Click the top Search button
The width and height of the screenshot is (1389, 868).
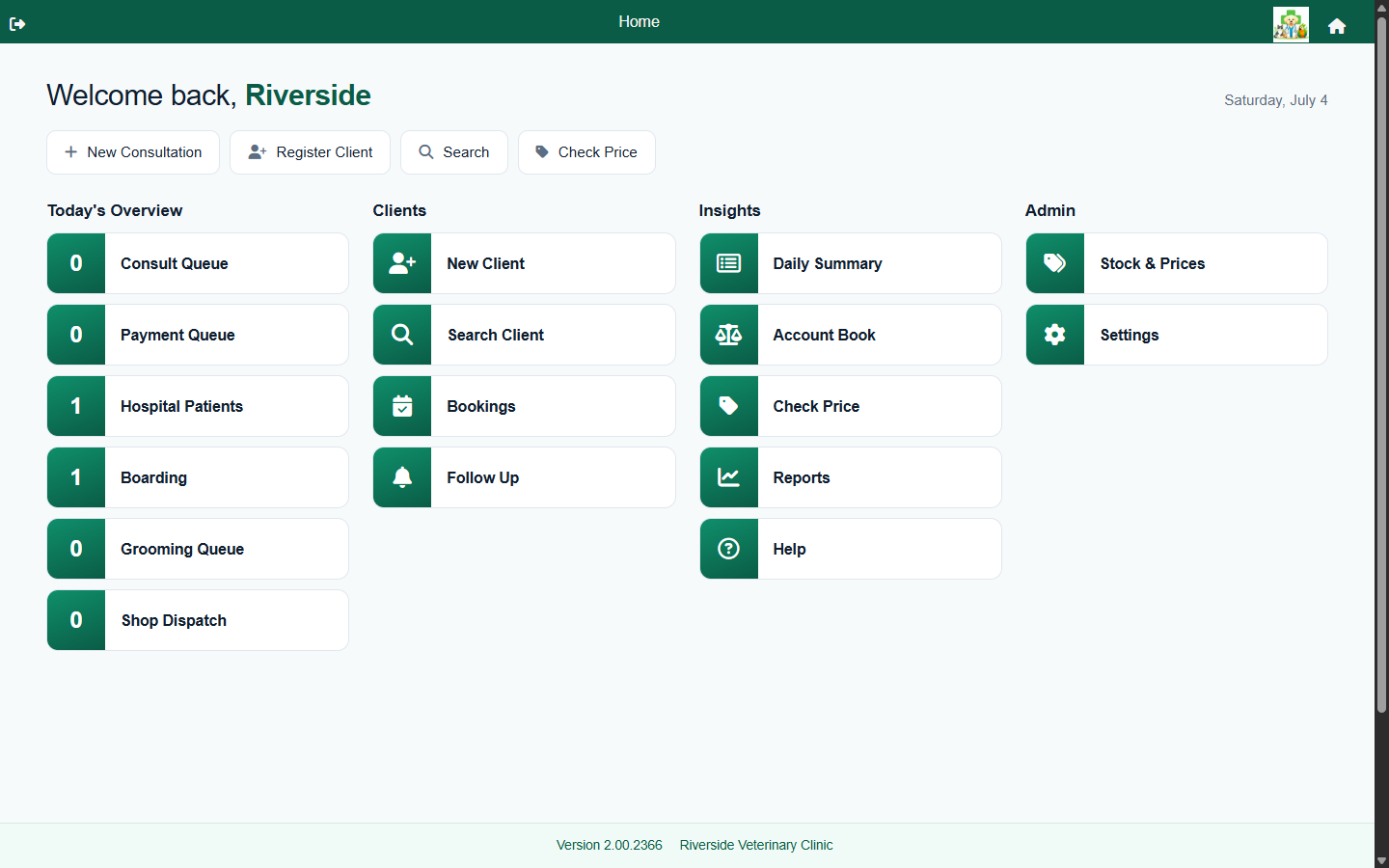(454, 152)
